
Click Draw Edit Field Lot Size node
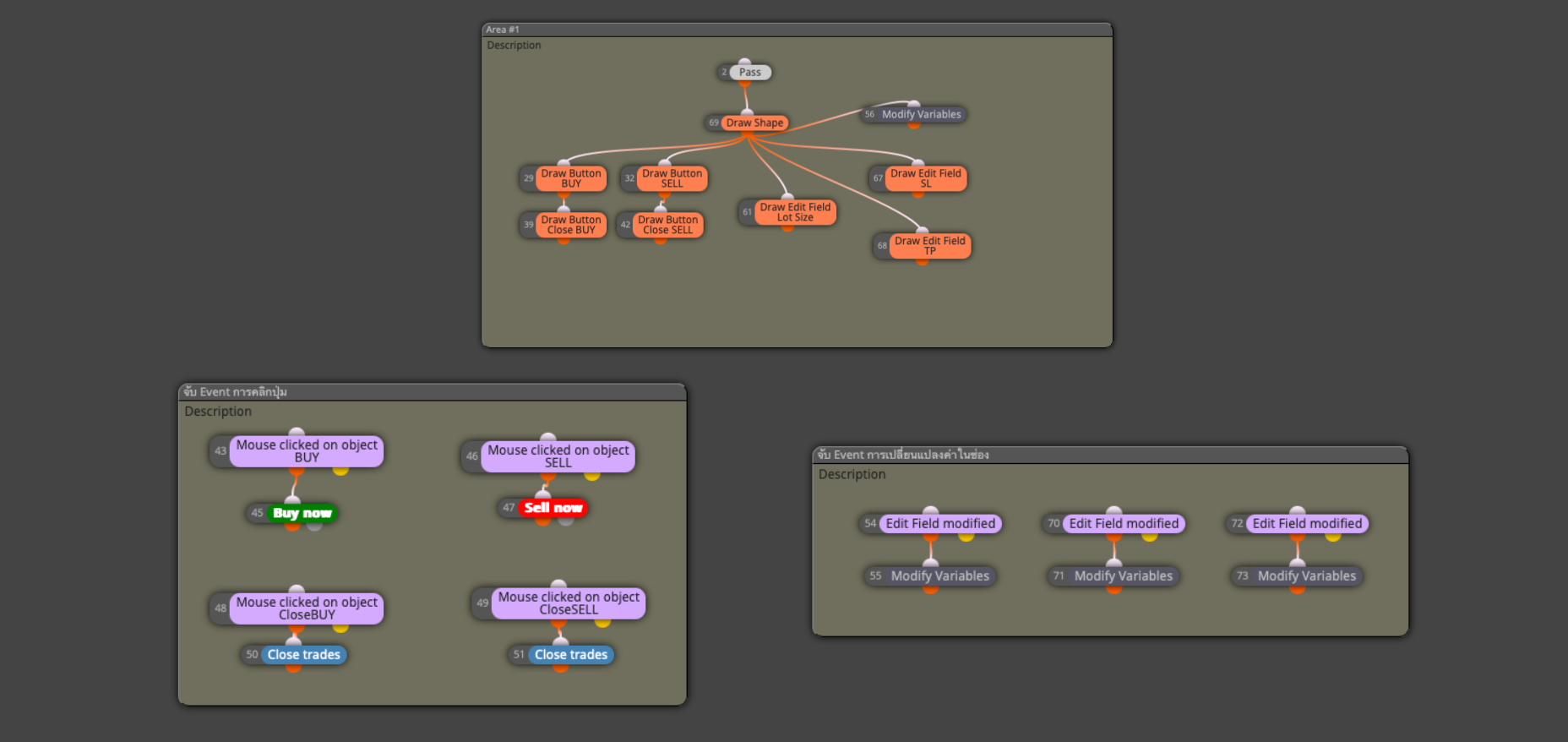tap(794, 212)
